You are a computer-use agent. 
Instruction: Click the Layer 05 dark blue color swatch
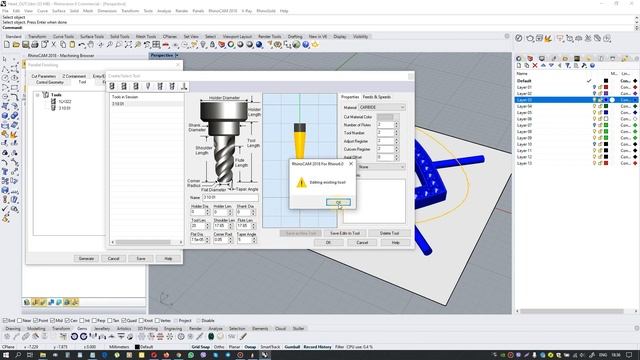click(606, 112)
